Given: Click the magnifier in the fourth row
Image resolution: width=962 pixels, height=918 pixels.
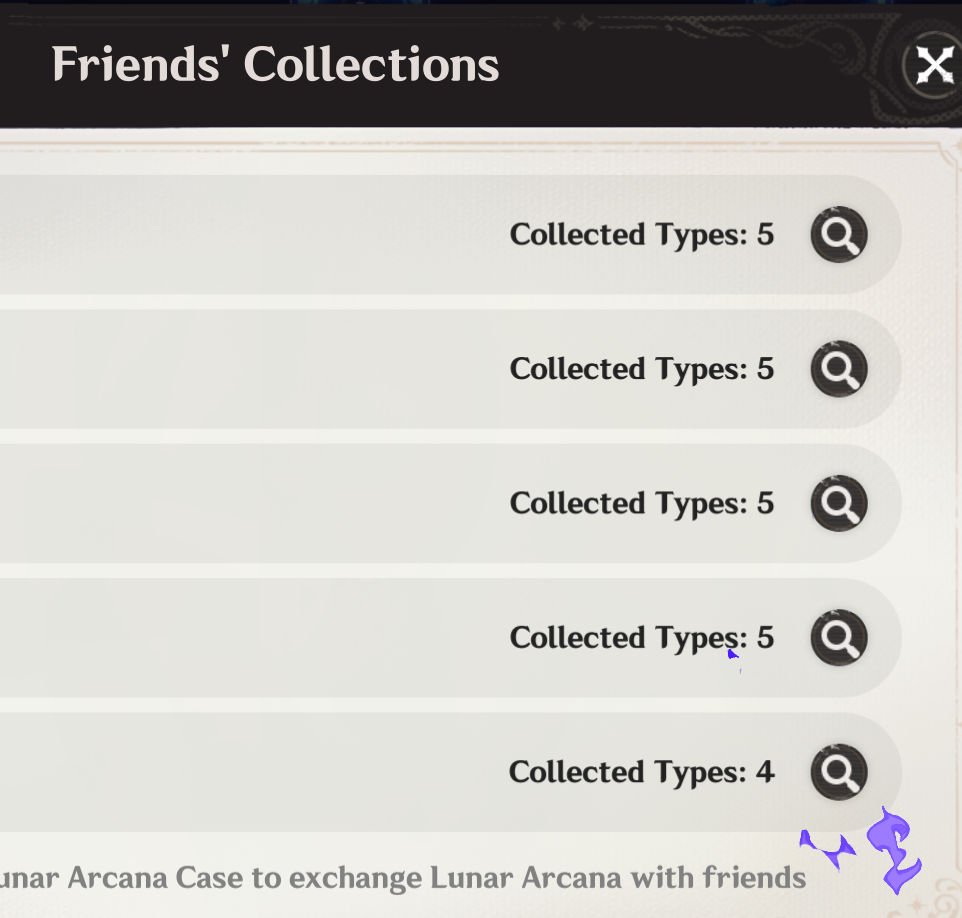Looking at the screenshot, I should pyautogui.click(x=838, y=637).
